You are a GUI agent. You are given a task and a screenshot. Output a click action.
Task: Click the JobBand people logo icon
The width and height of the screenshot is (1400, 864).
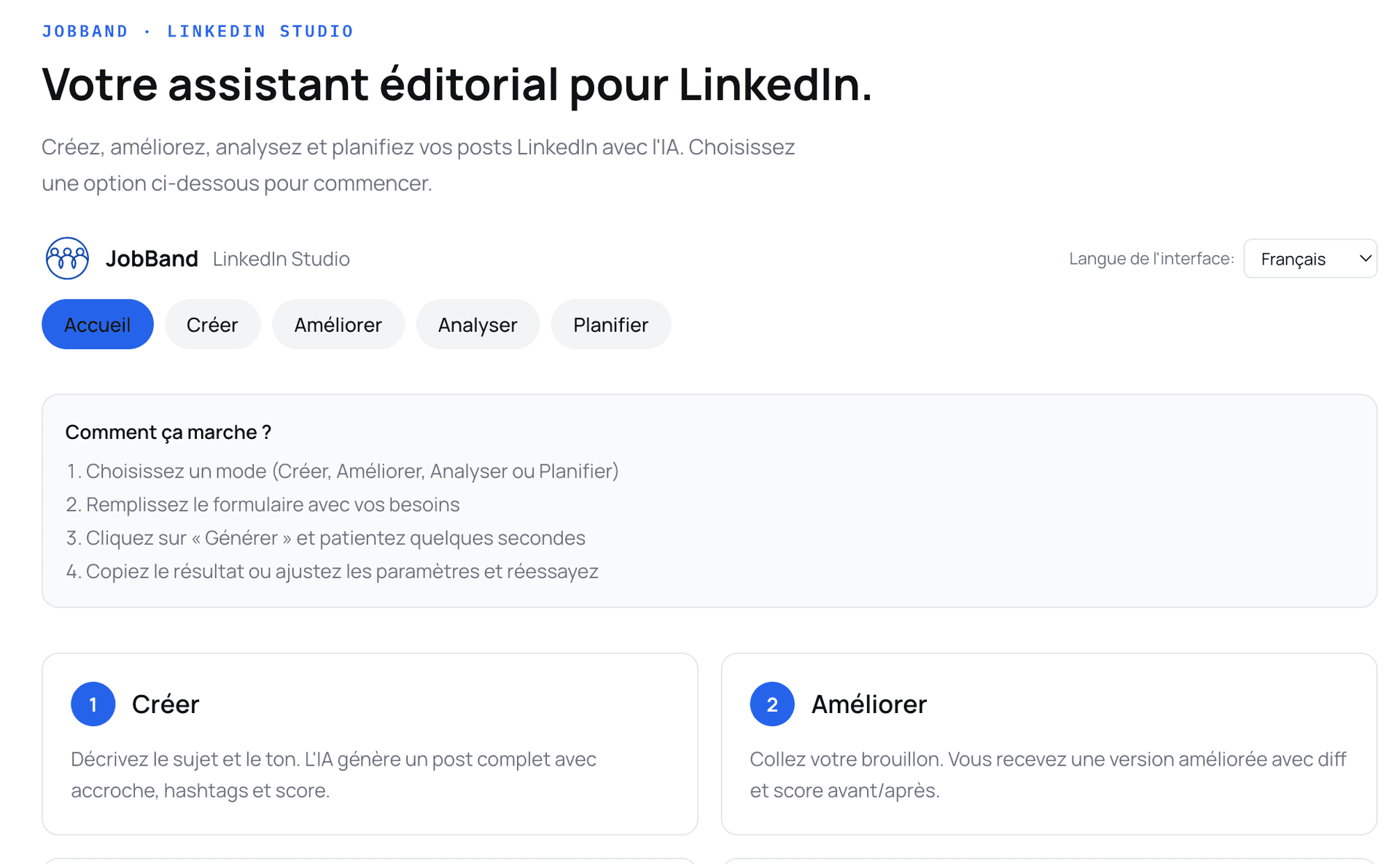tap(66, 258)
